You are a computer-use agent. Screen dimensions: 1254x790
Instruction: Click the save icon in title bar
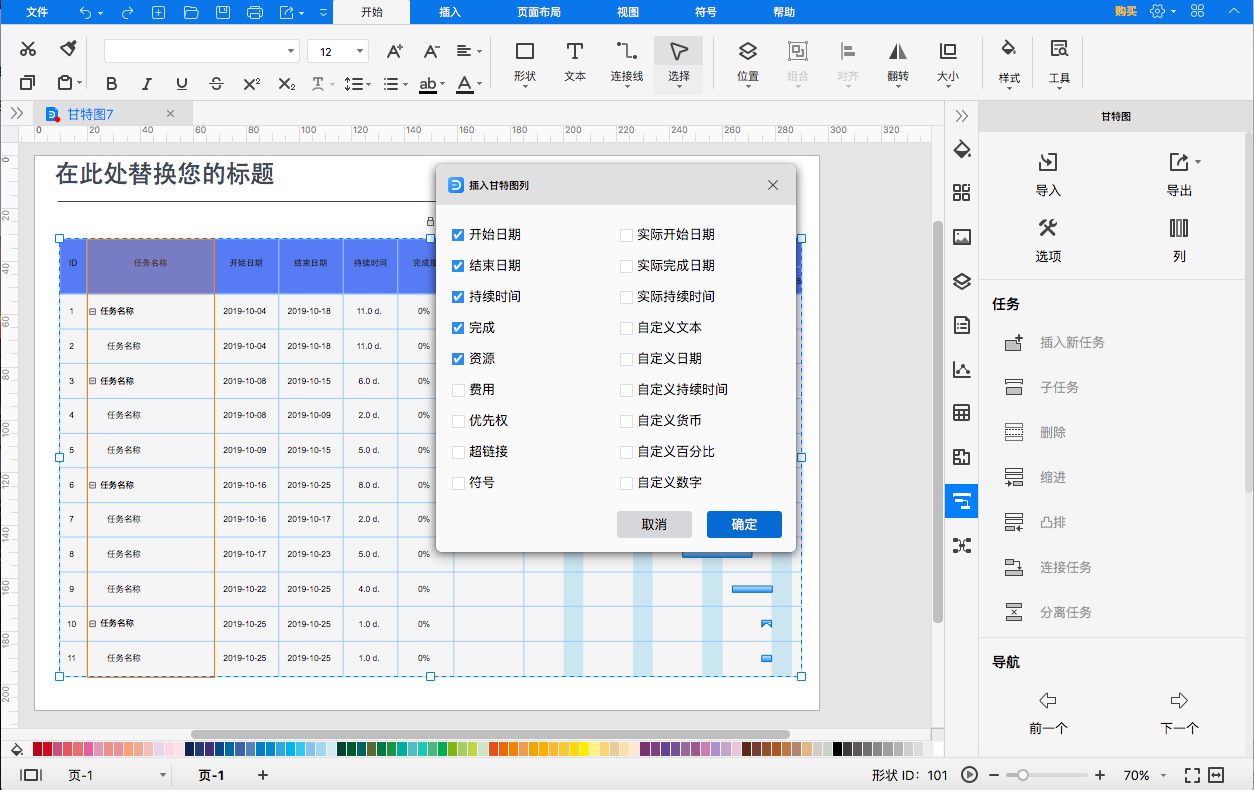(223, 12)
